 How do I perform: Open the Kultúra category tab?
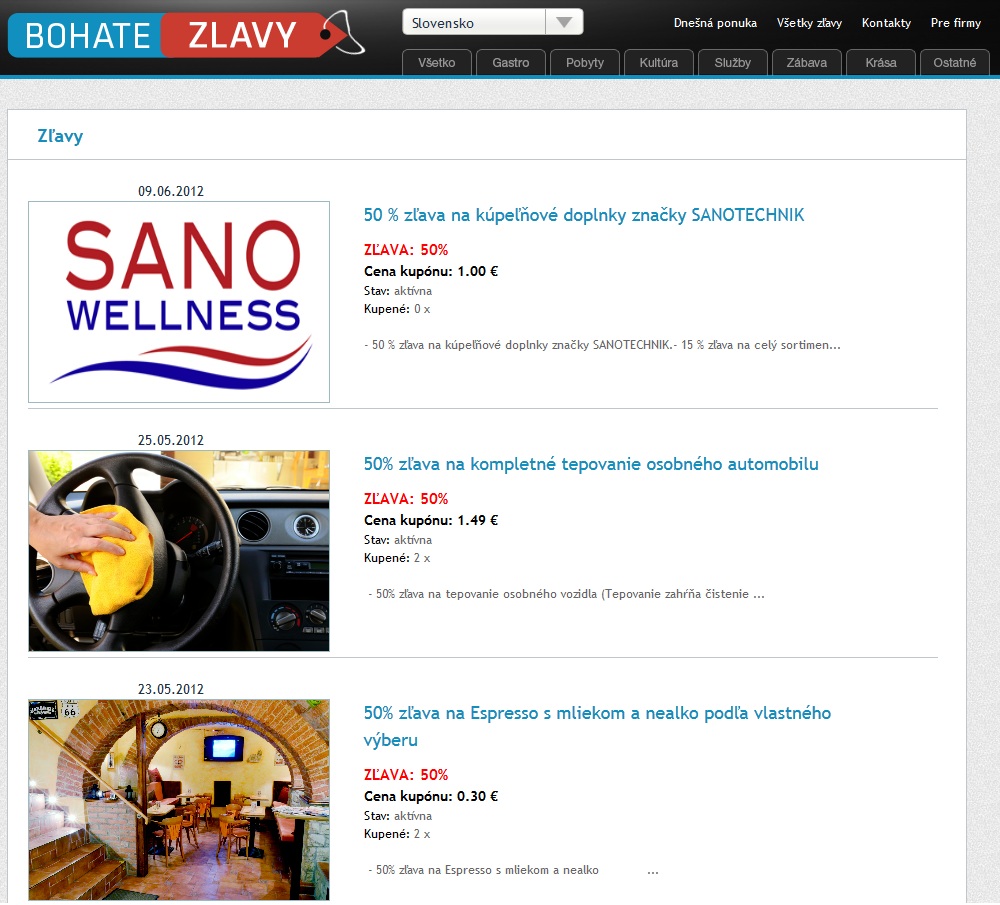pyautogui.click(x=659, y=63)
